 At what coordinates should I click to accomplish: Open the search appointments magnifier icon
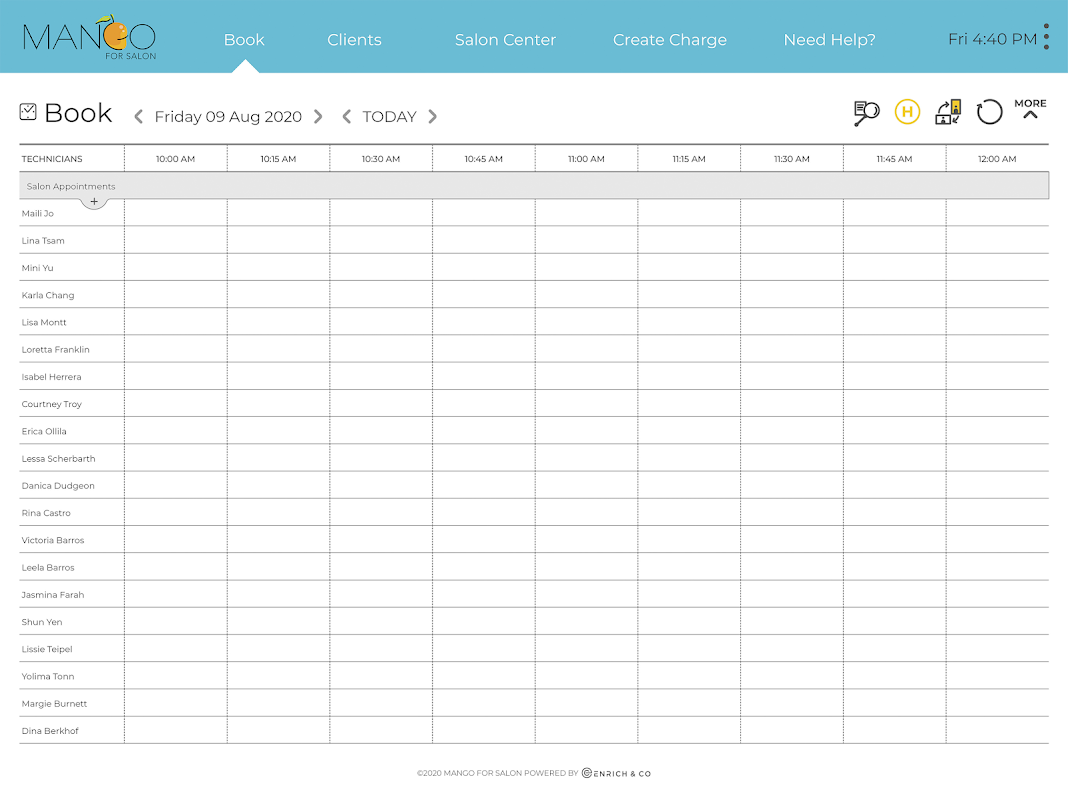click(866, 112)
